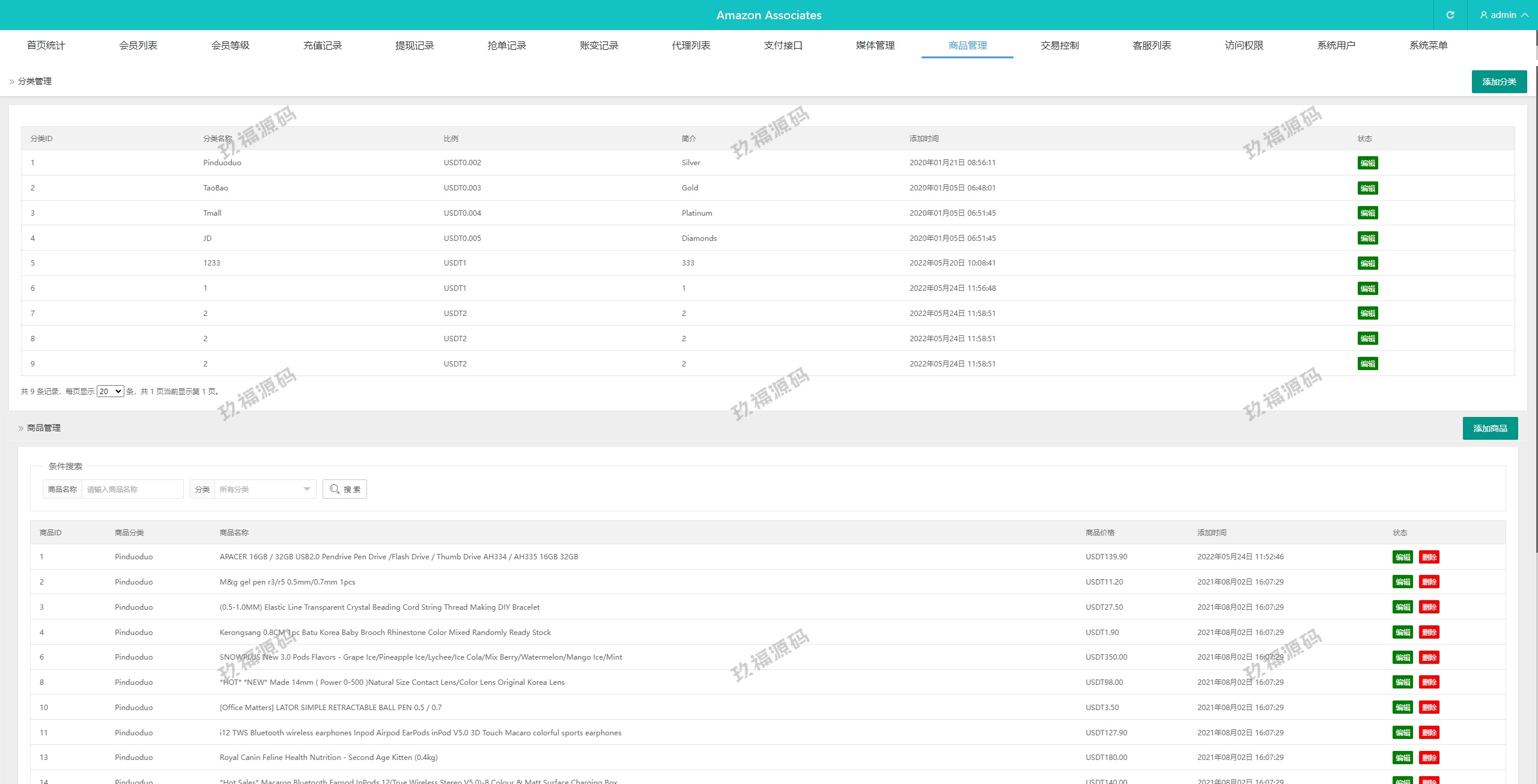Go to the 提现记录 tab
The width and height of the screenshot is (1538, 784).
point(415,46)
